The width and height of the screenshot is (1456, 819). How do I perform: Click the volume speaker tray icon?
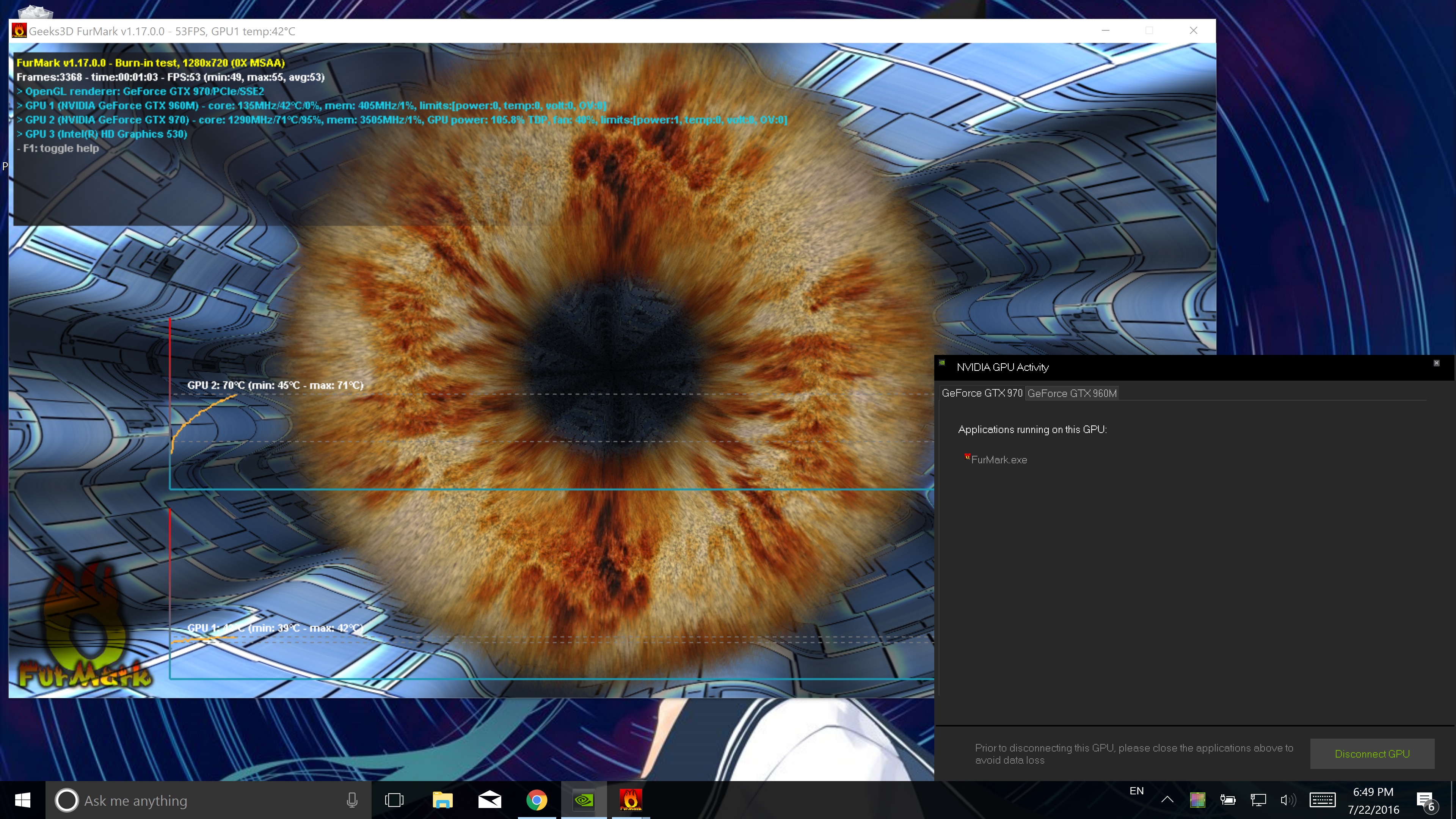point(1288,800)
